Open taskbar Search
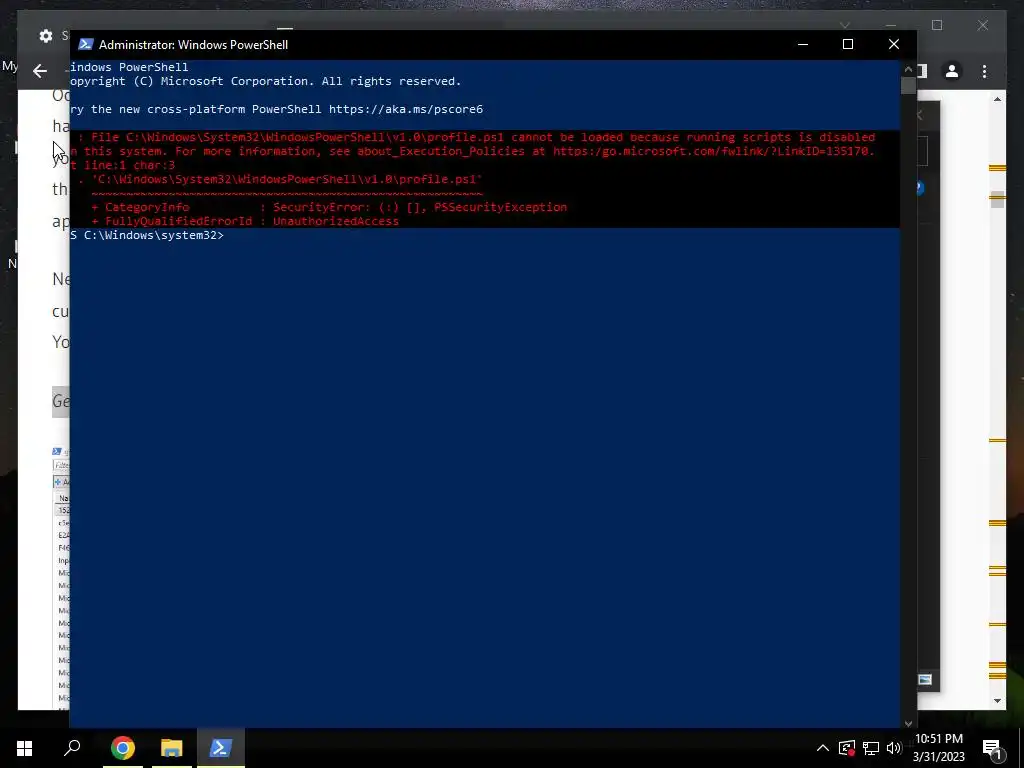Screen dimensions: 1024x768 72,748
